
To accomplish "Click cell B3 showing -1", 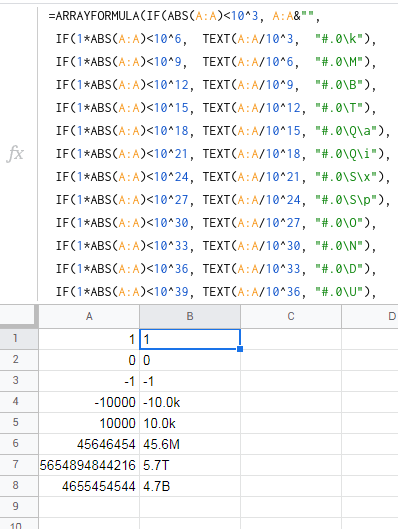I will point(190,381).
